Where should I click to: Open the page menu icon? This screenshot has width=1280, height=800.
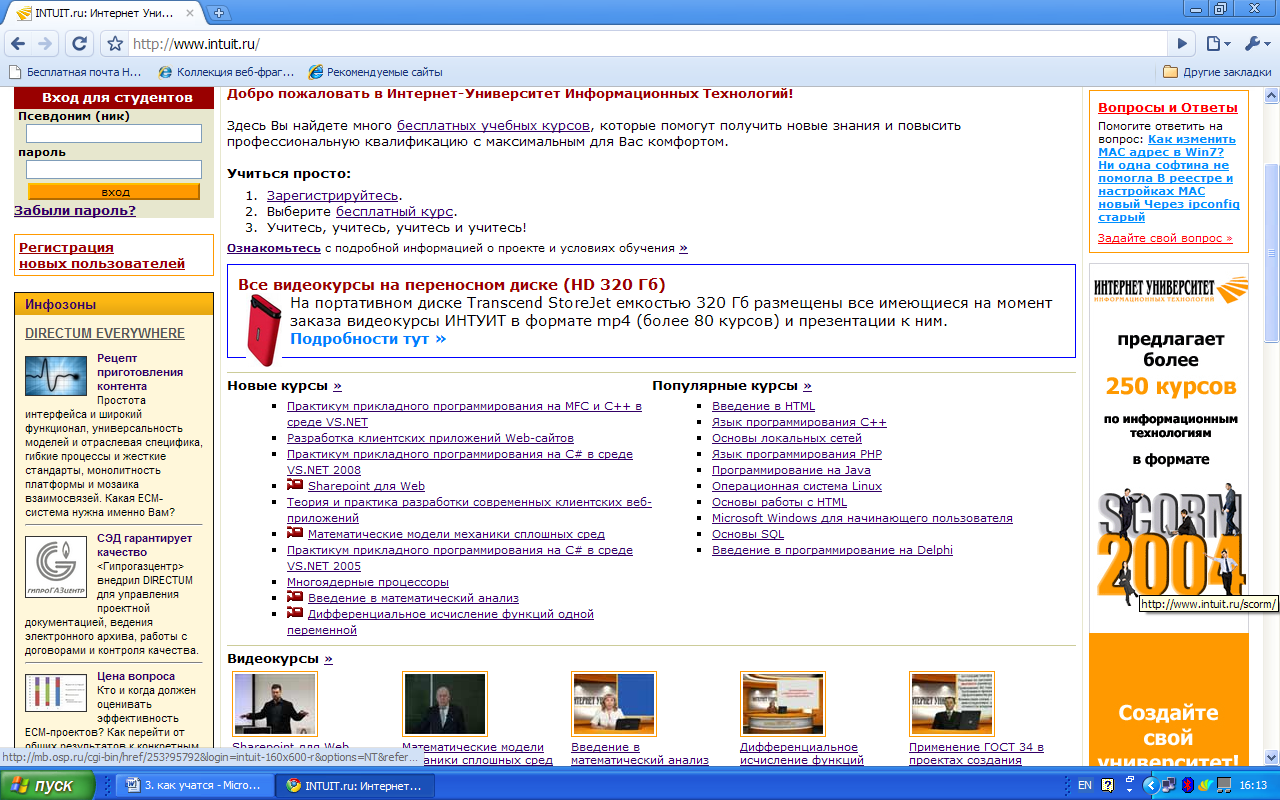coord(1217,44)
